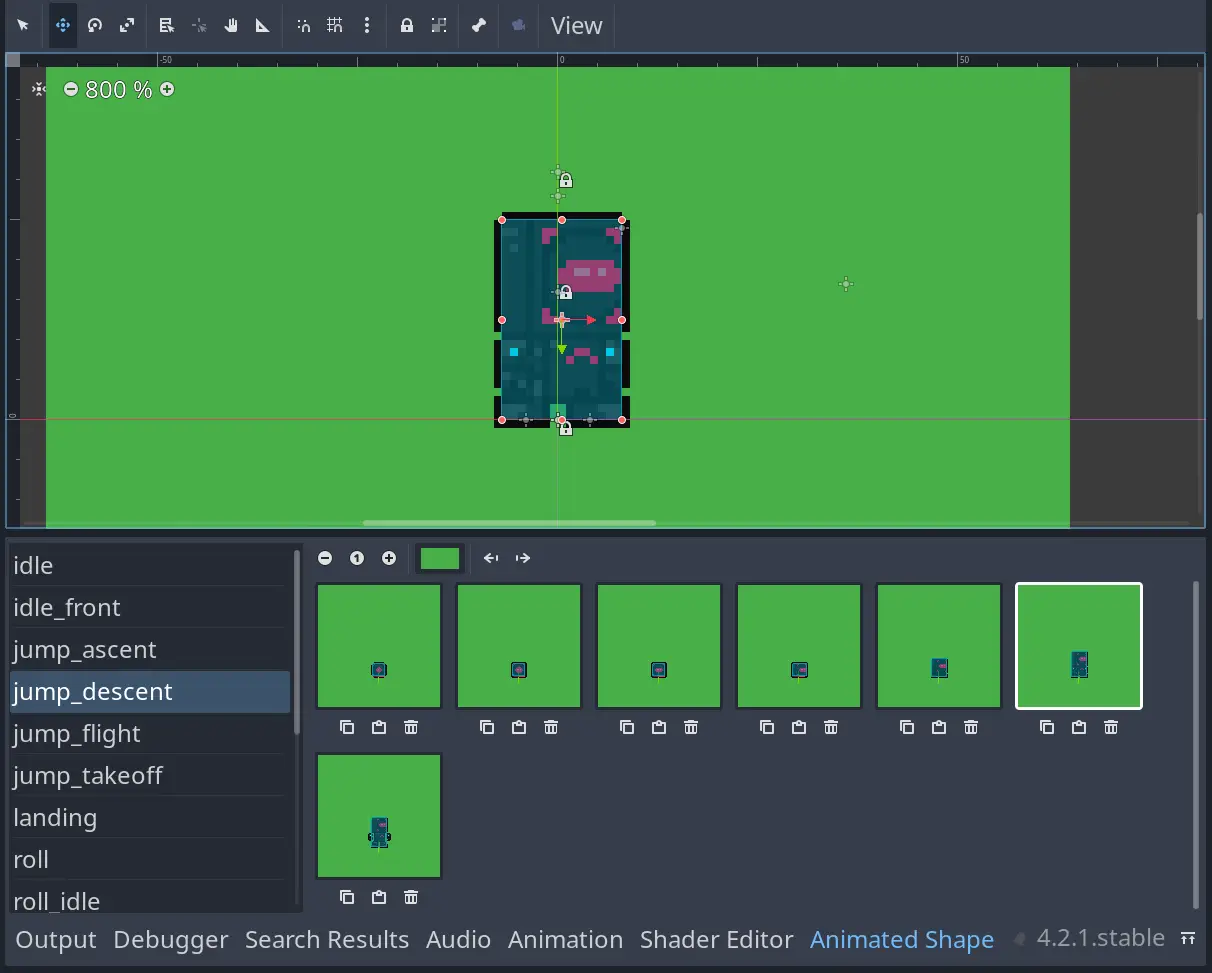1212x973 pixels.
Task: Center the viewport view icon
Action: 38,89
